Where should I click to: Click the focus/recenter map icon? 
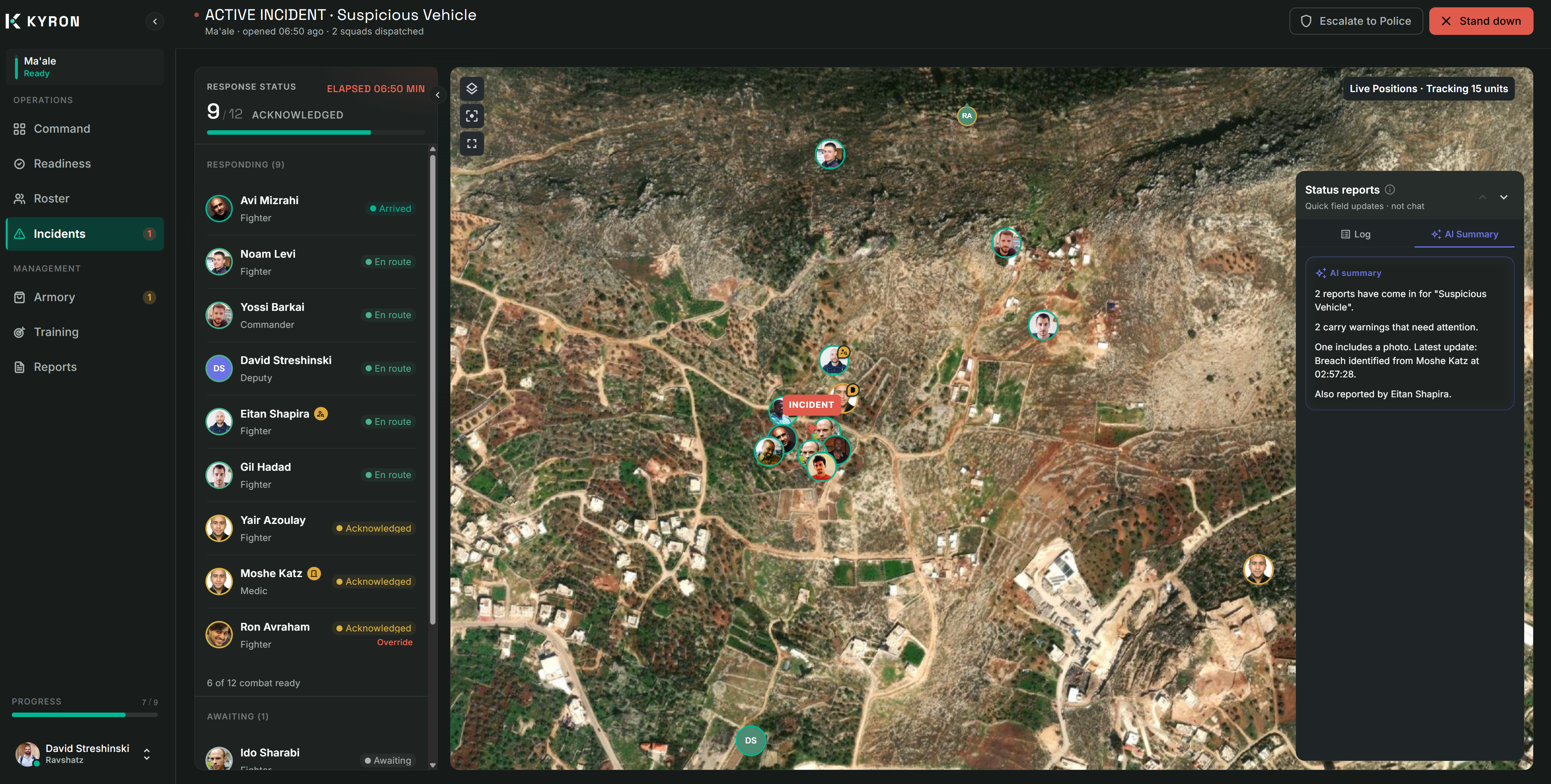pyautogui.click(x=472, y=116)
